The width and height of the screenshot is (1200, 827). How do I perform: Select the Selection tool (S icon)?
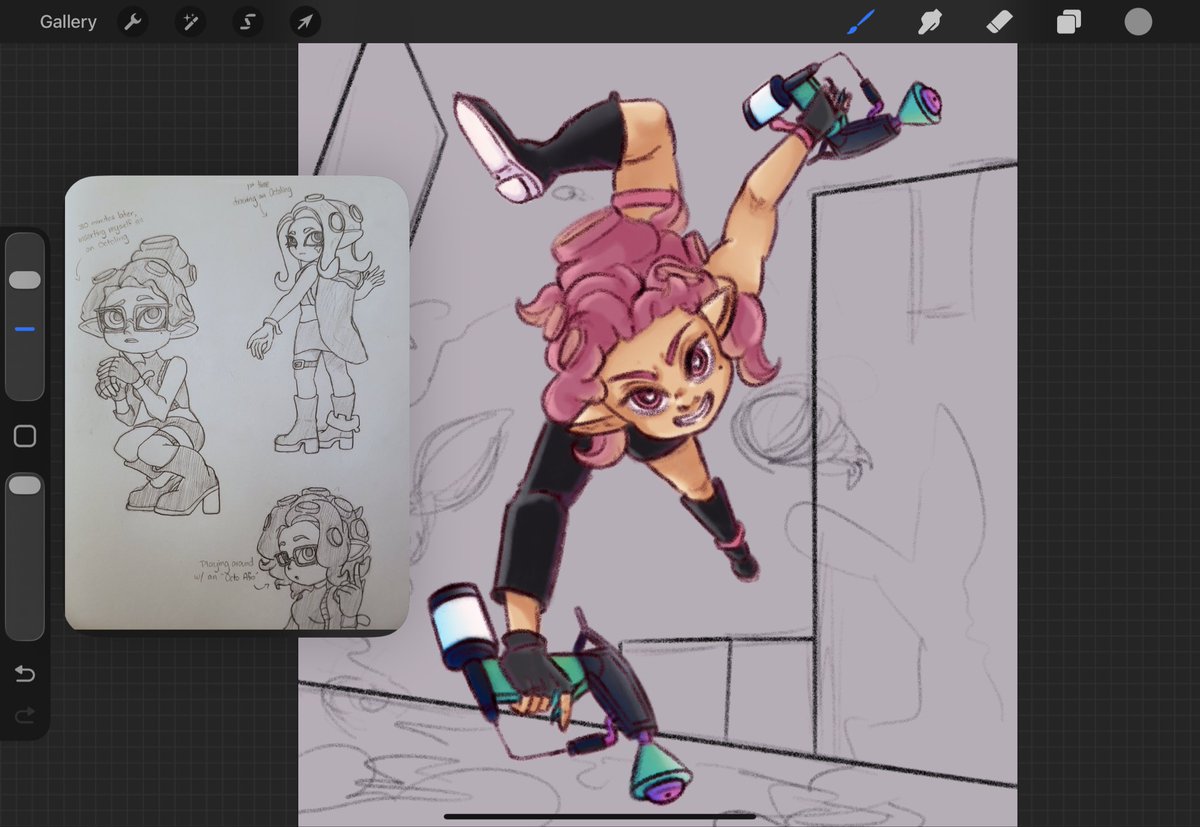point(248,22)
